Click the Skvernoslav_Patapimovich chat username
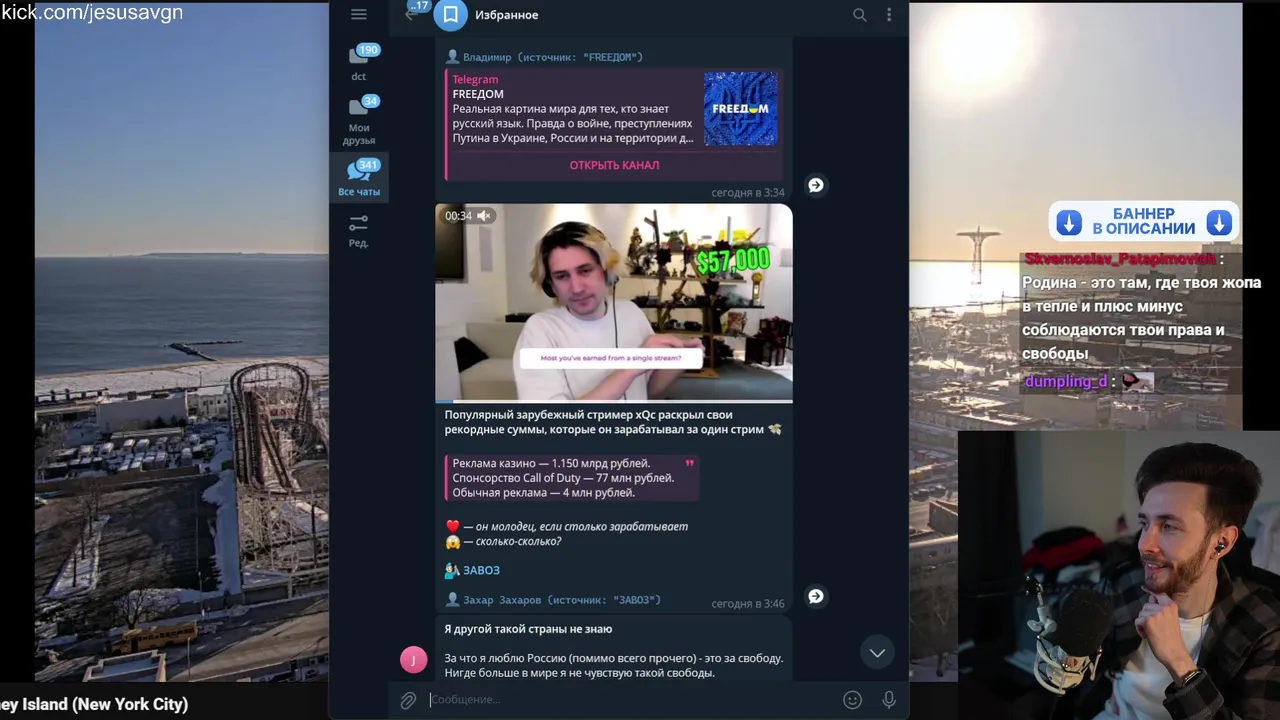1280x720 pixels. (x=1119, y=259)
